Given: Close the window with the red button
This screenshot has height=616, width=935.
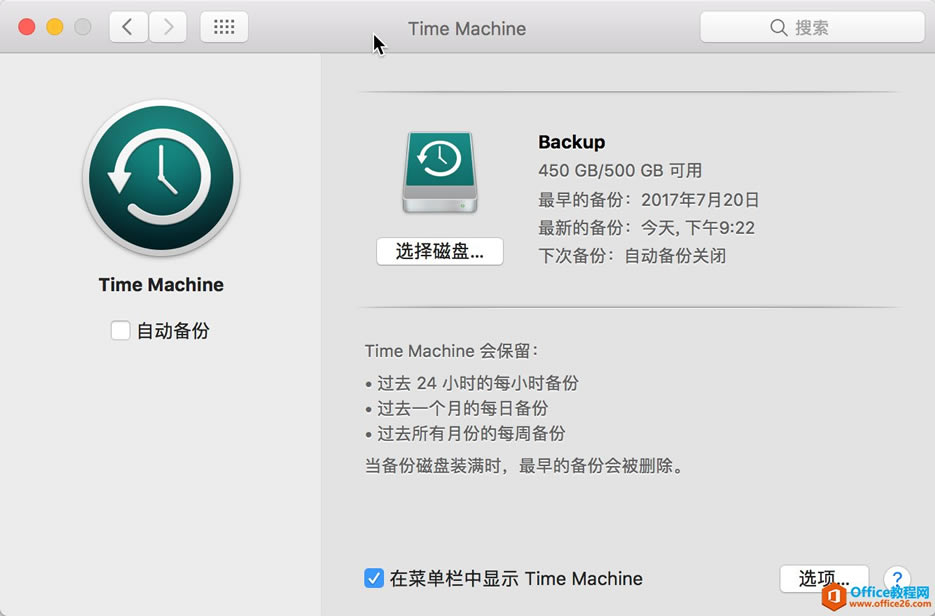Looking at the screenshot, I should point(27,27).
